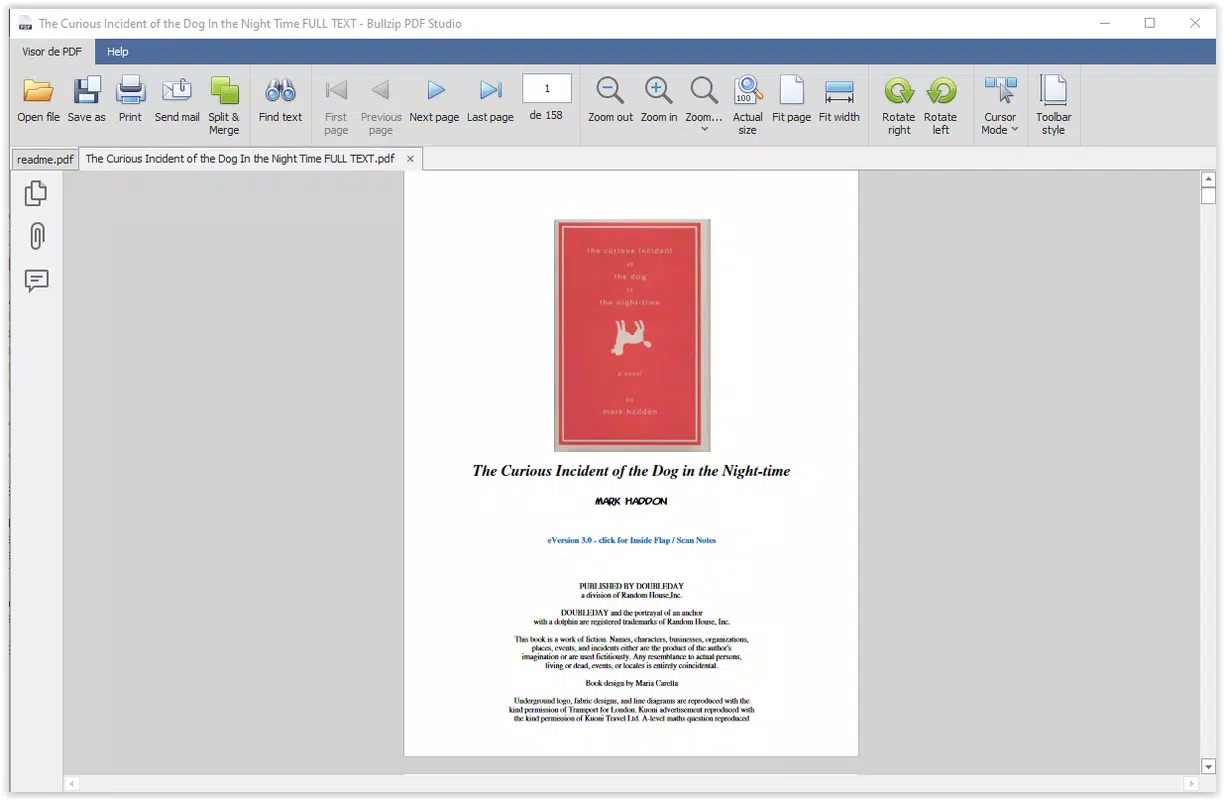Open the Help ribbon tab
This screenshot has height=800, width=1224.
(x=118, y=52)
